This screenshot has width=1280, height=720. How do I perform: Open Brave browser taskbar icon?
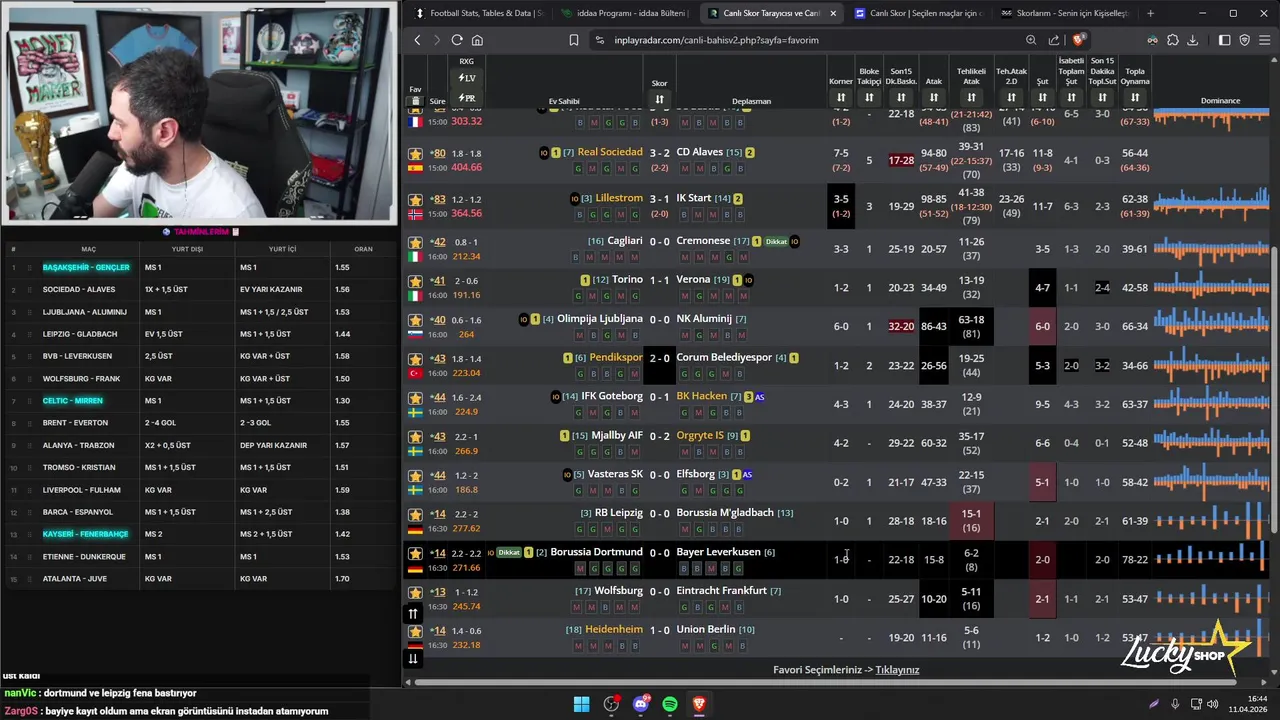[x=699, y=704]
